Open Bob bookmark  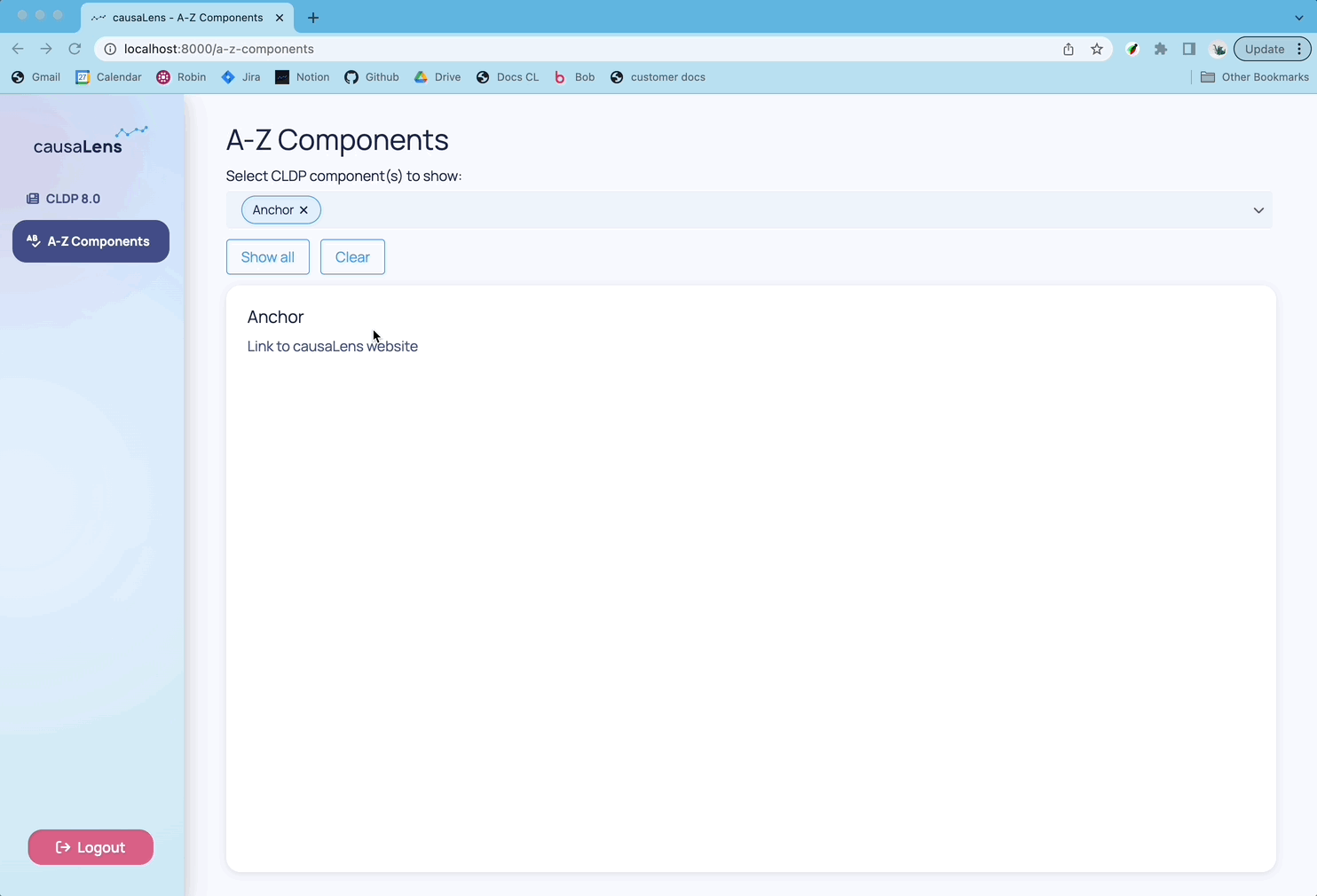pyautogui.click(x=574, y=77)
